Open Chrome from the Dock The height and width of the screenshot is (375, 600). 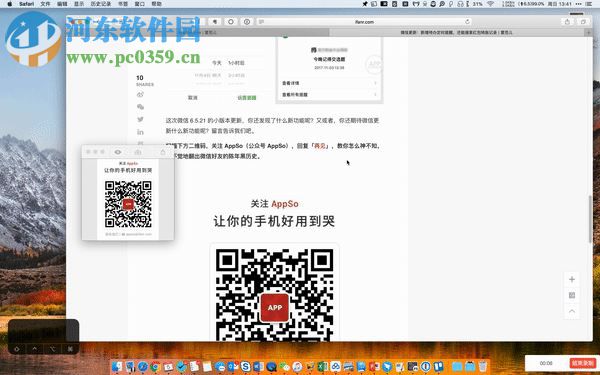pos(155,367)
